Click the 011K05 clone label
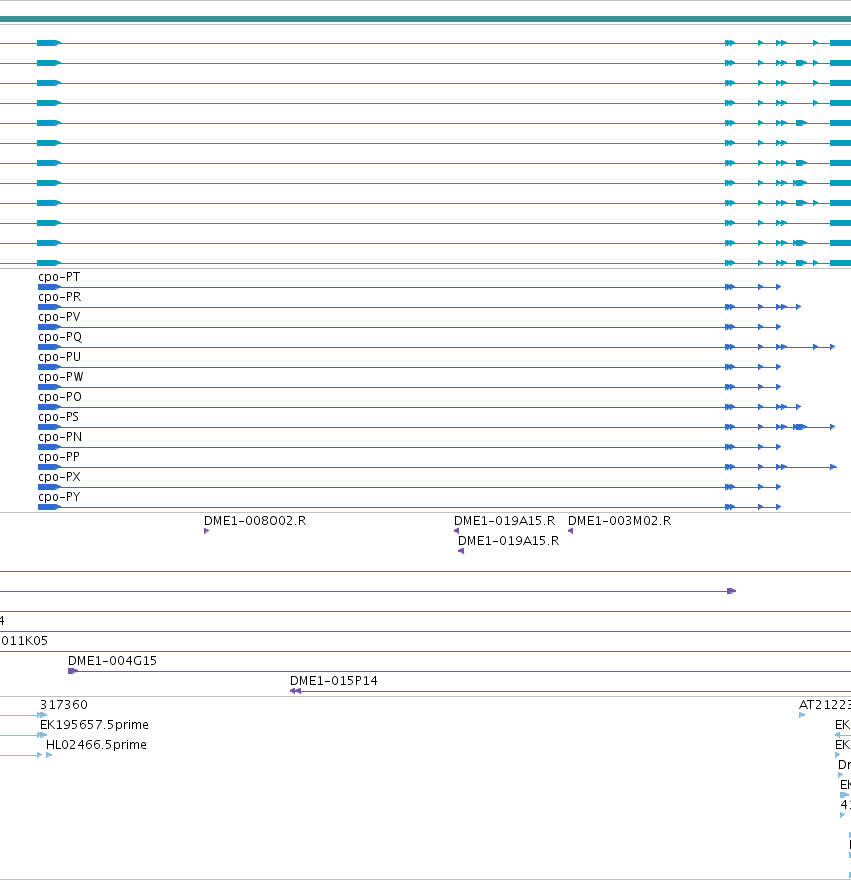Viewport: 851px width, 880px height. [x=24, y=641]
